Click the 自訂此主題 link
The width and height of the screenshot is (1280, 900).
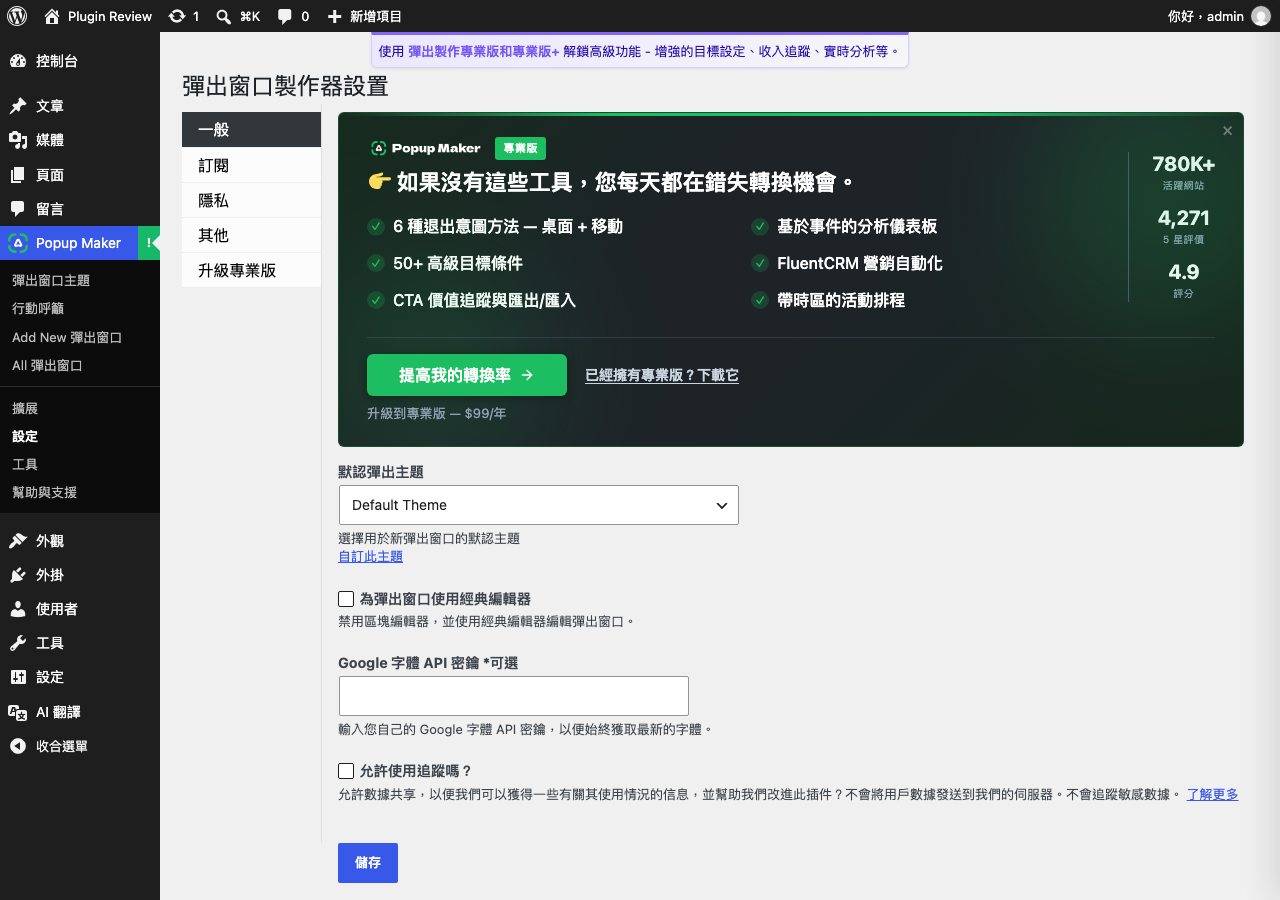click(371, 557)
